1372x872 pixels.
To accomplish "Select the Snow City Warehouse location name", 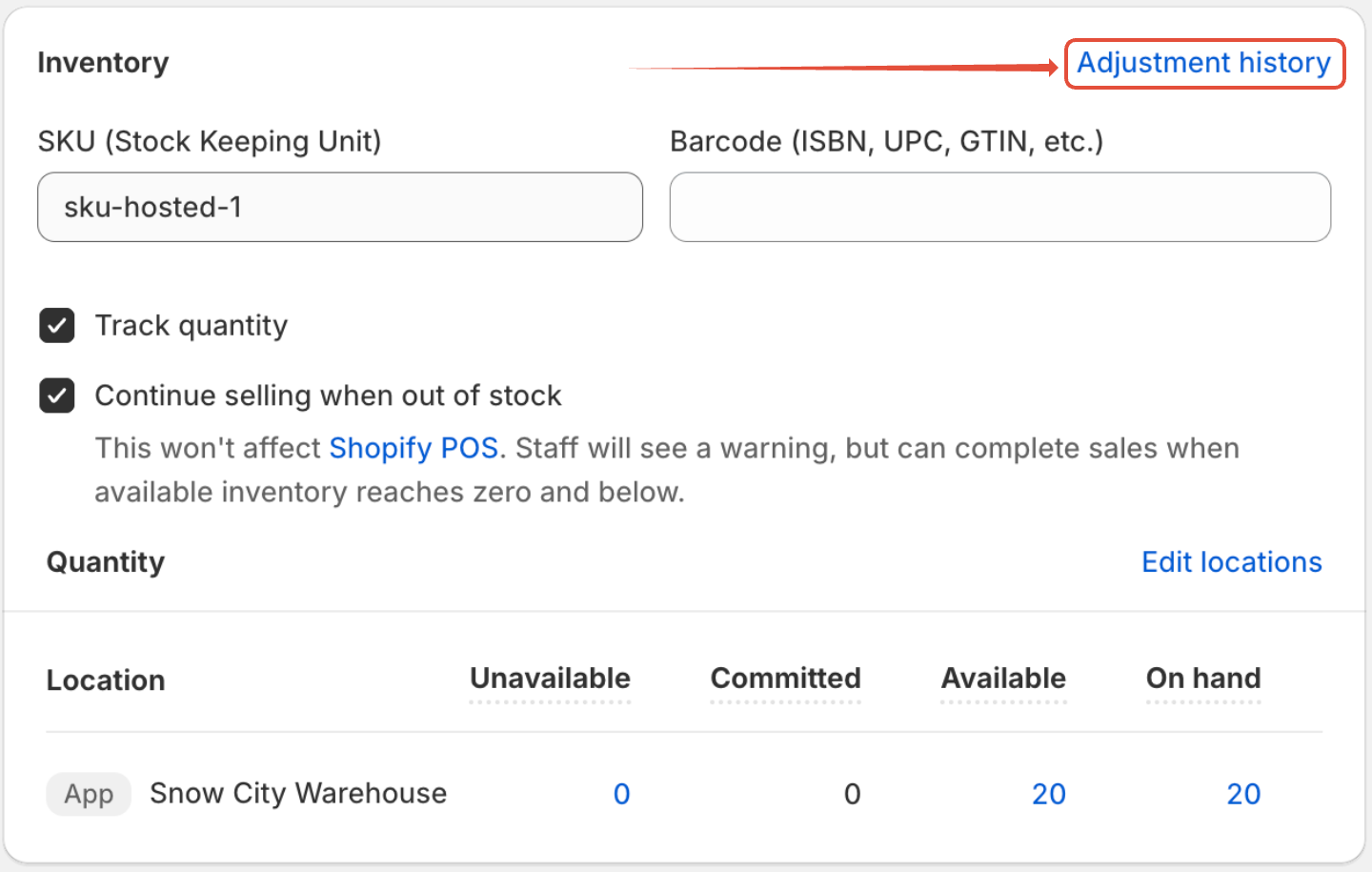I will 298,793.
